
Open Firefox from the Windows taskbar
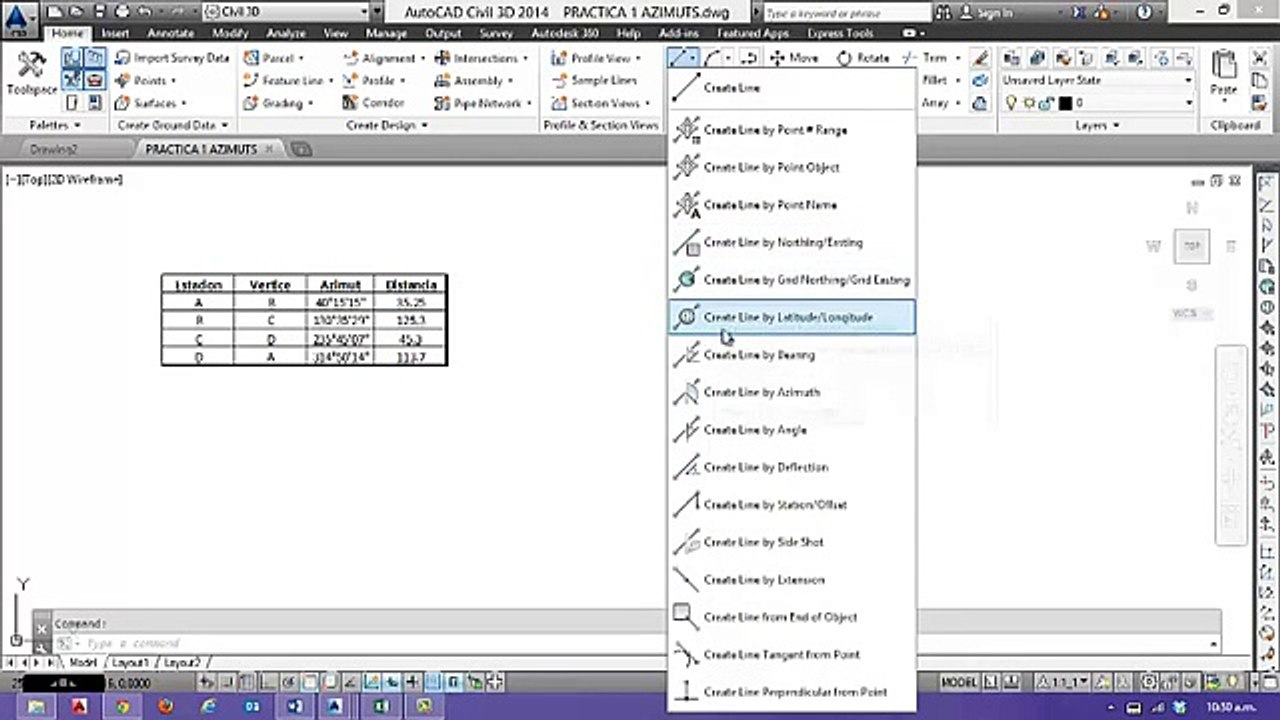coord(165,706)
